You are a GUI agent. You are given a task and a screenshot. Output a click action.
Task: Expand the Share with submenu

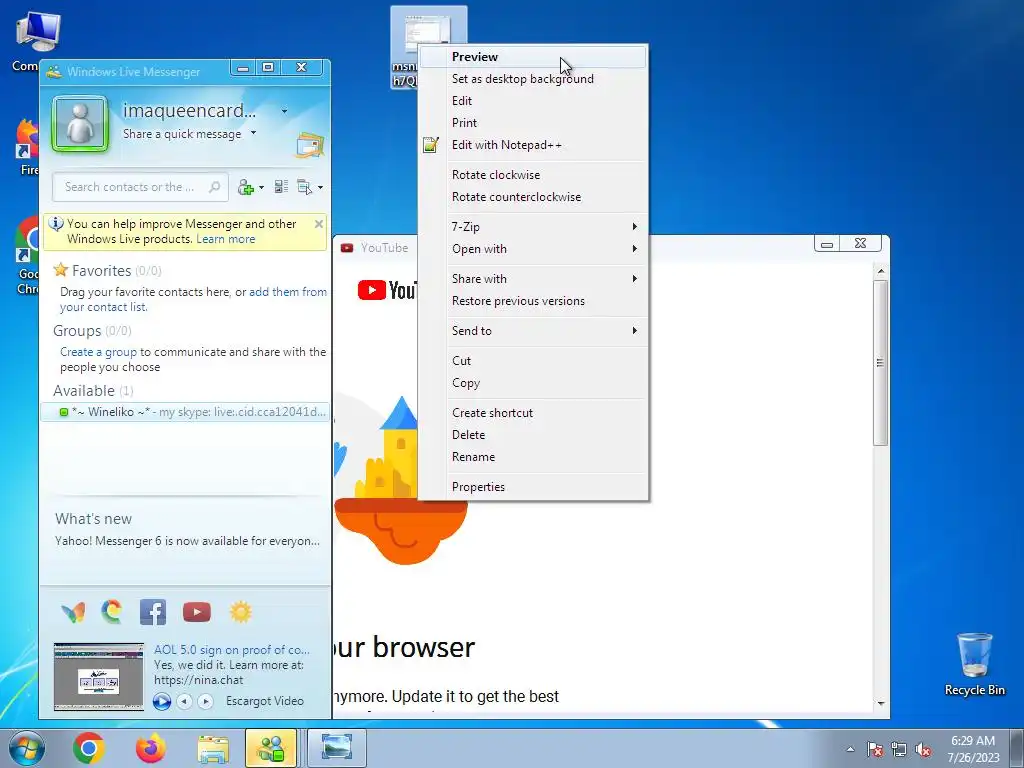pos(533,279)
